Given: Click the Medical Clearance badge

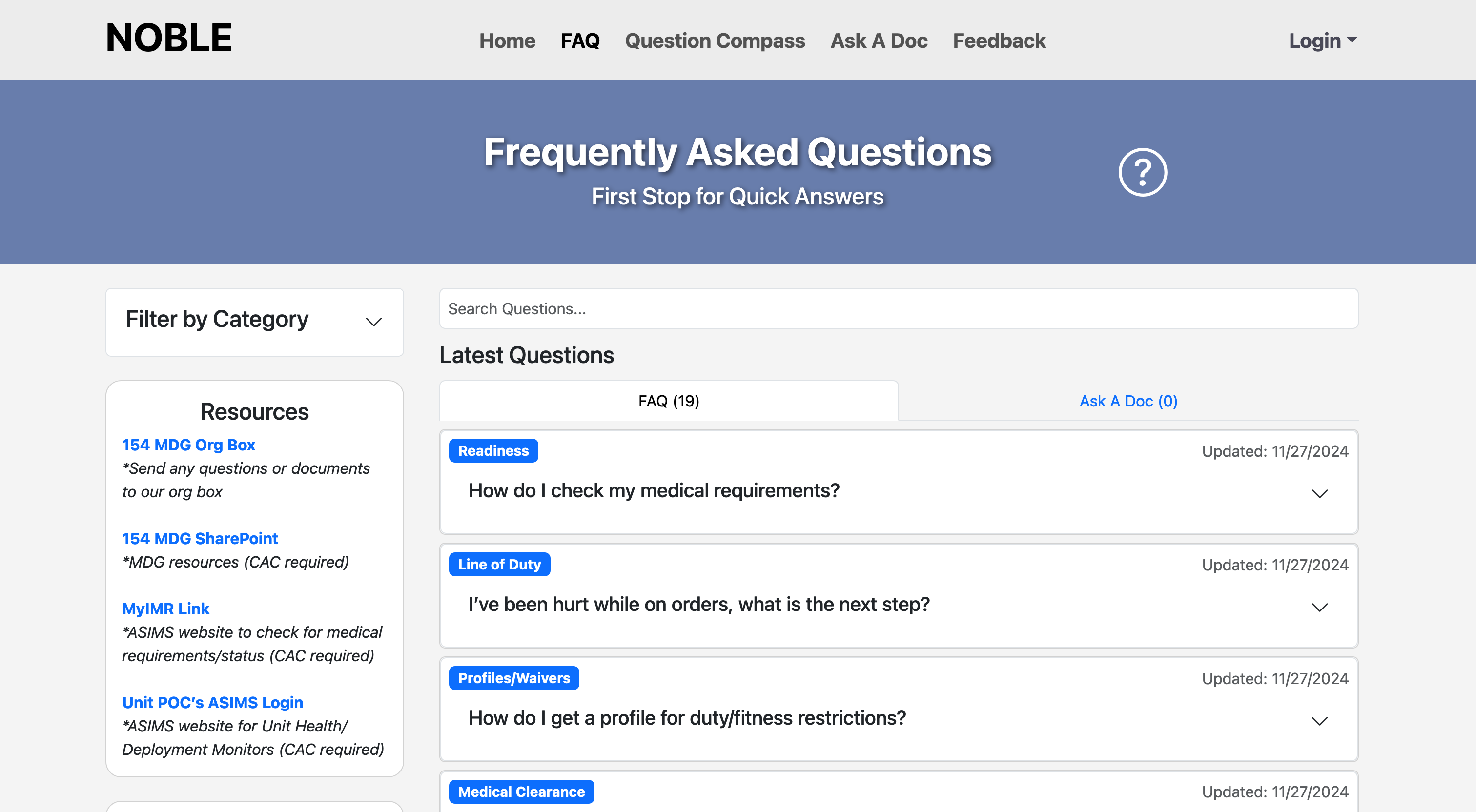Looking at the screenshot, I should [x=521, y=792].
